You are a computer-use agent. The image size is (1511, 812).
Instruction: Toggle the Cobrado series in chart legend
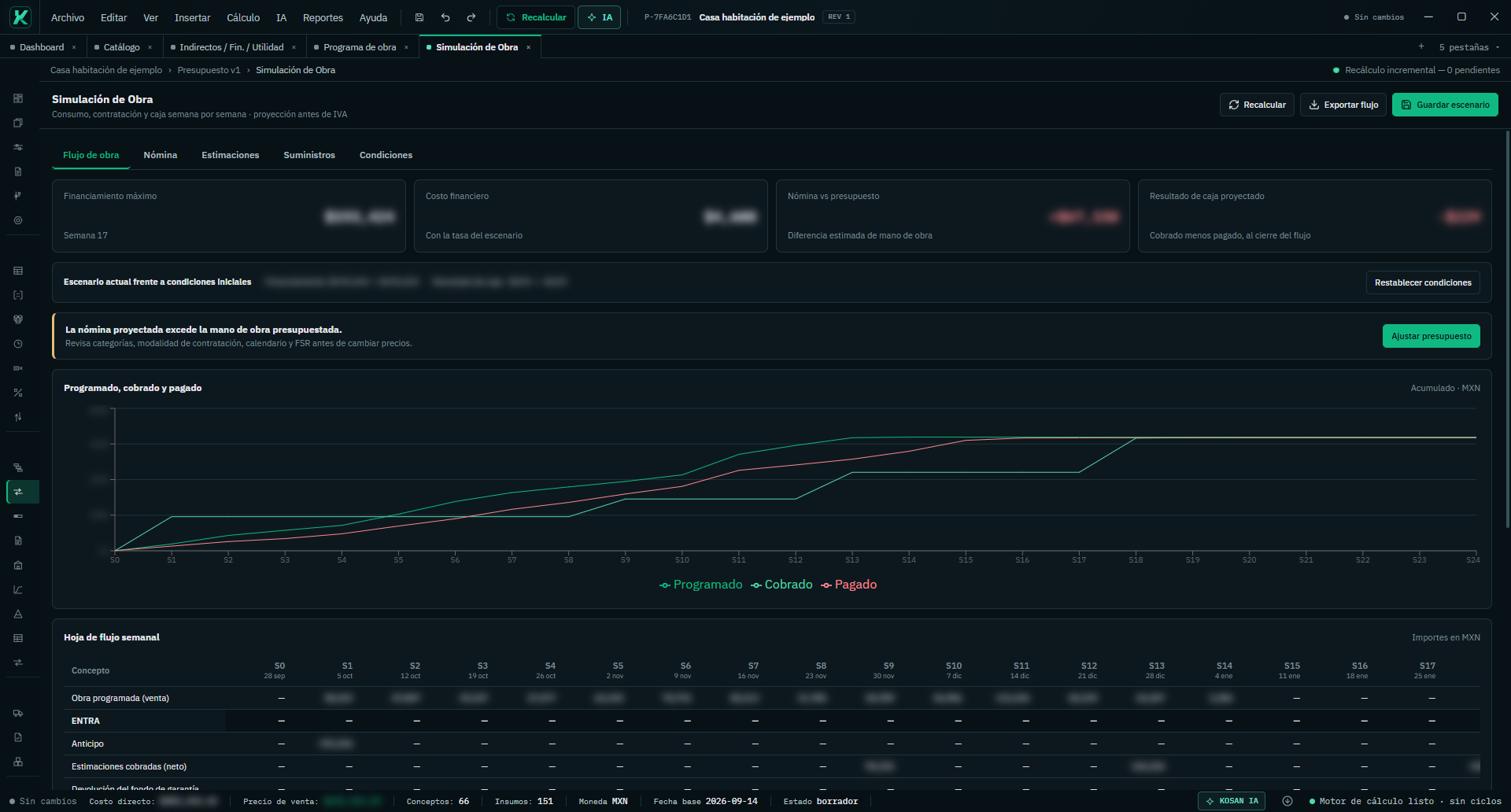(781, 585)
